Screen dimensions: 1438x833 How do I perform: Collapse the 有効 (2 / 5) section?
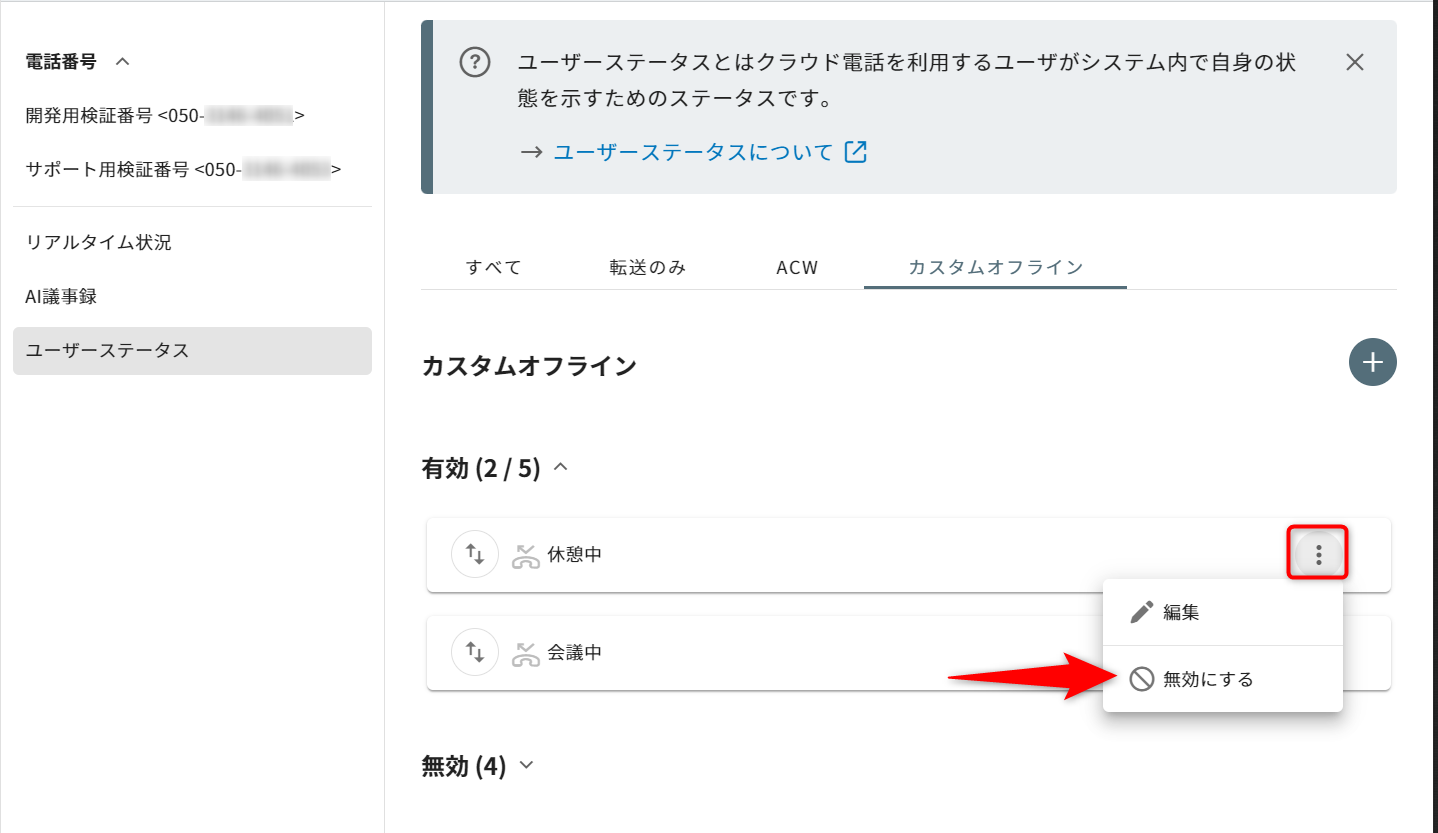(561, 467)
